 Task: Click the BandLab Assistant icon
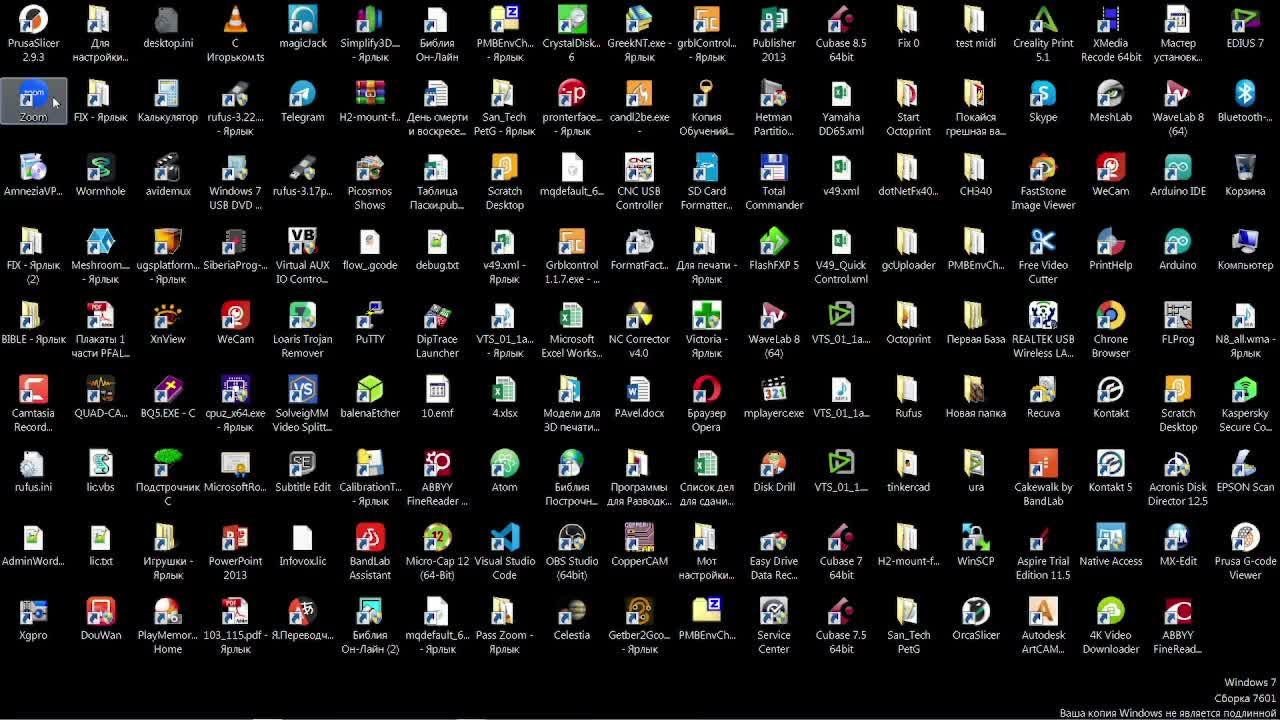pos(370,537)
